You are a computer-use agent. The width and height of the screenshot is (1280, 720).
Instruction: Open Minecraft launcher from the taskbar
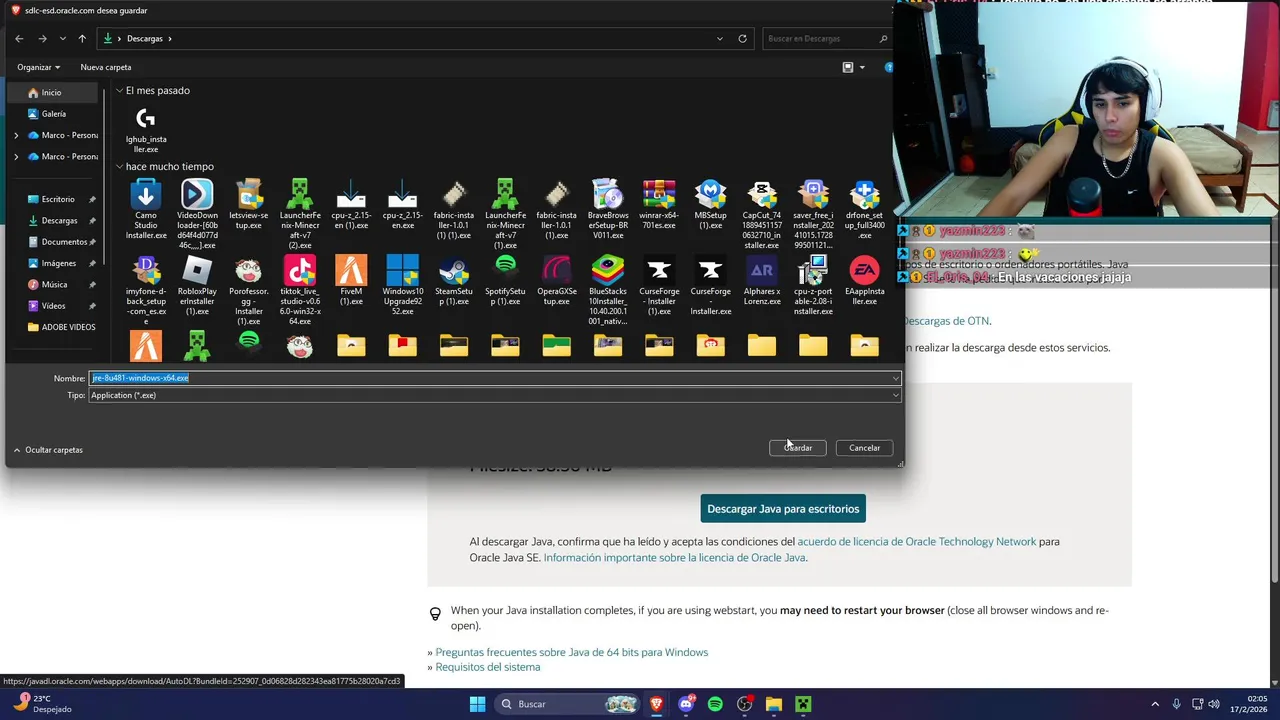tap(802, 704)
